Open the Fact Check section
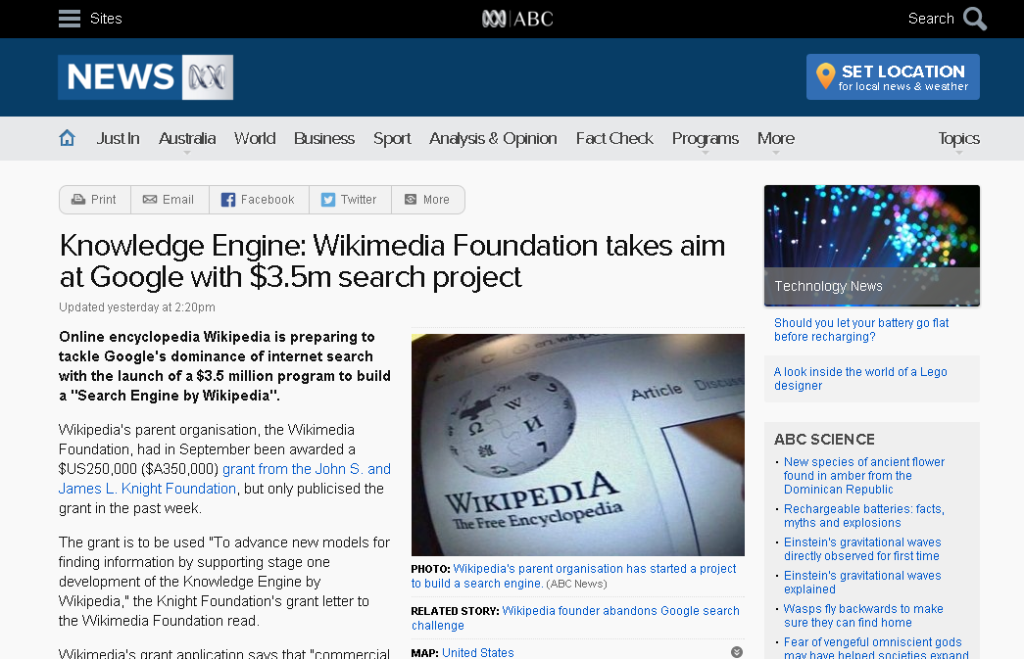 [614, 138]
